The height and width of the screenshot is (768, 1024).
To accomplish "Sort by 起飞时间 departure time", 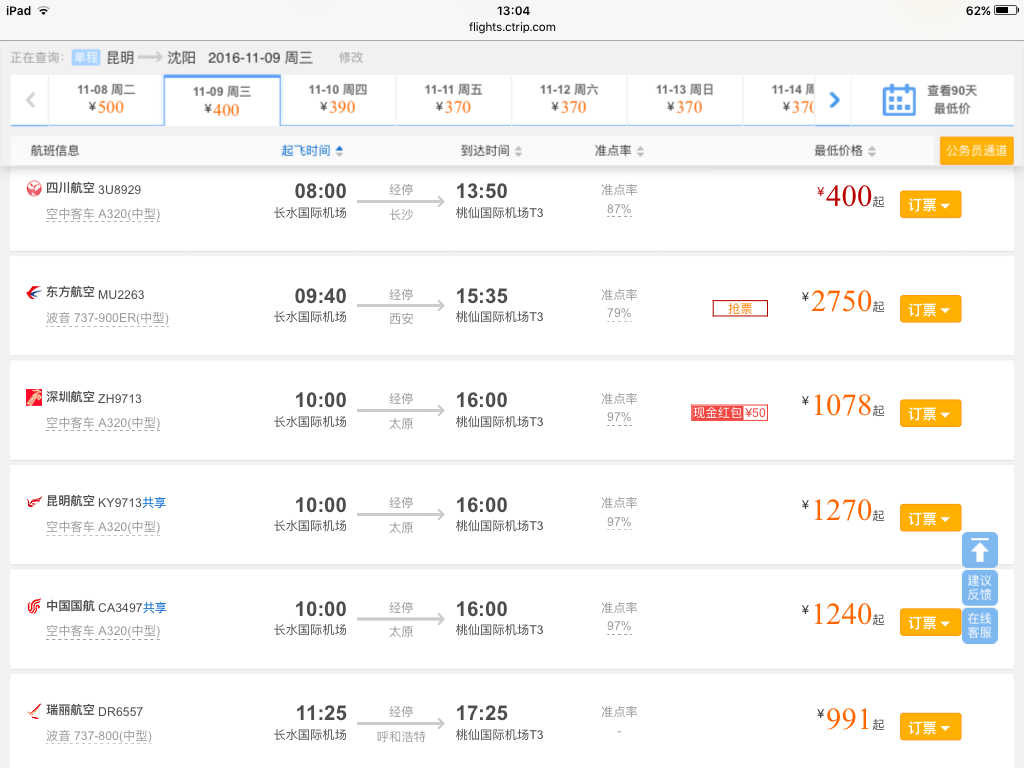I will click(x=312, y=151).
